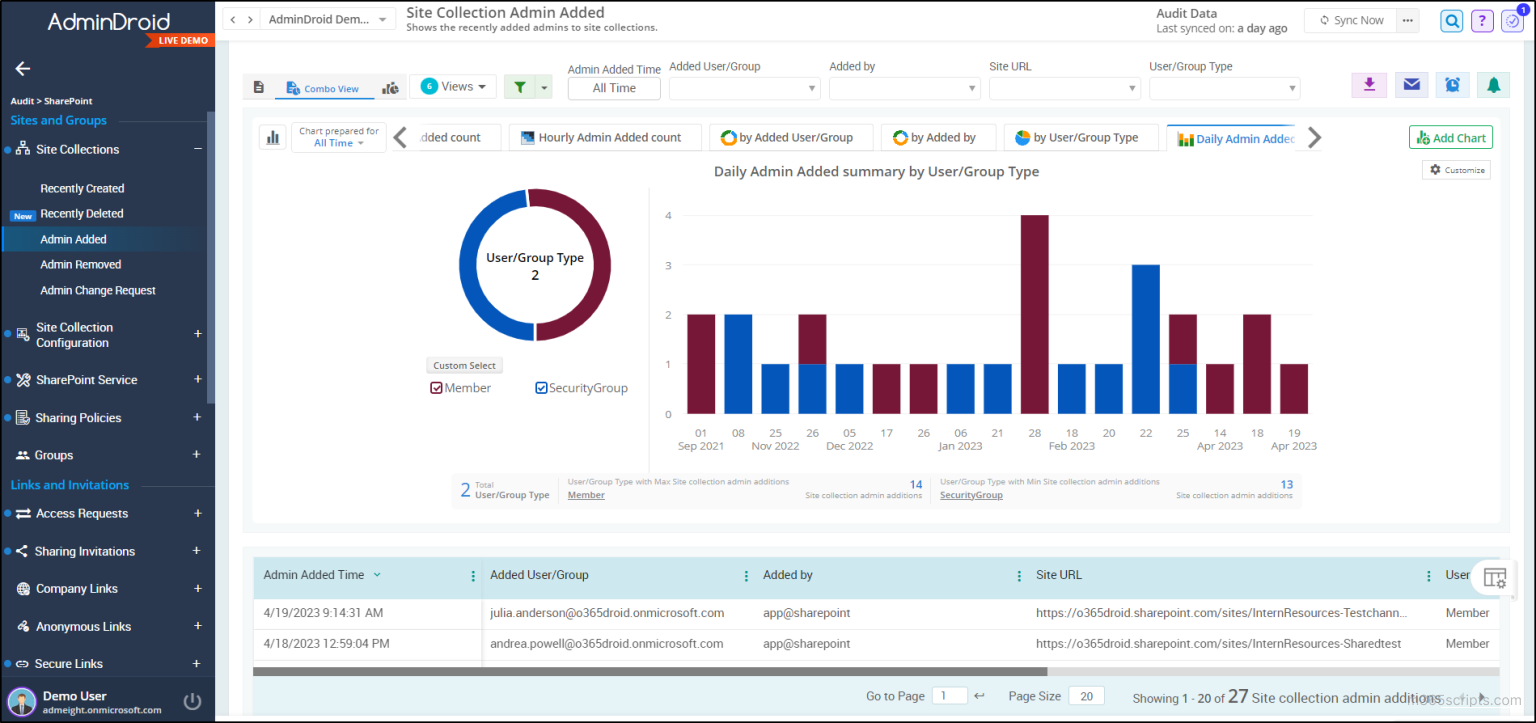Open the help question mark icon
Image resolution: width=1536 pixels, height=723 pixels.
pos(1482,20)
